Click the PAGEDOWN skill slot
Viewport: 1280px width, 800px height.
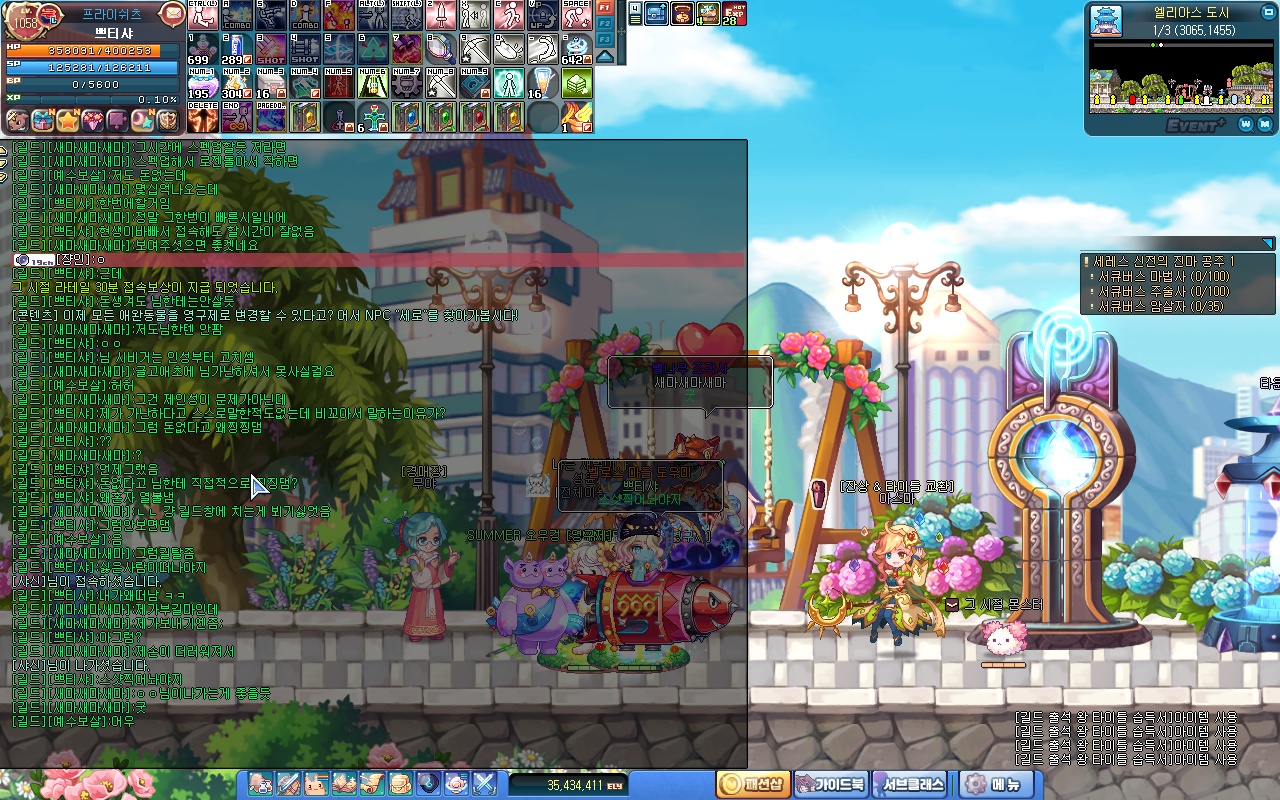point(271,117)
